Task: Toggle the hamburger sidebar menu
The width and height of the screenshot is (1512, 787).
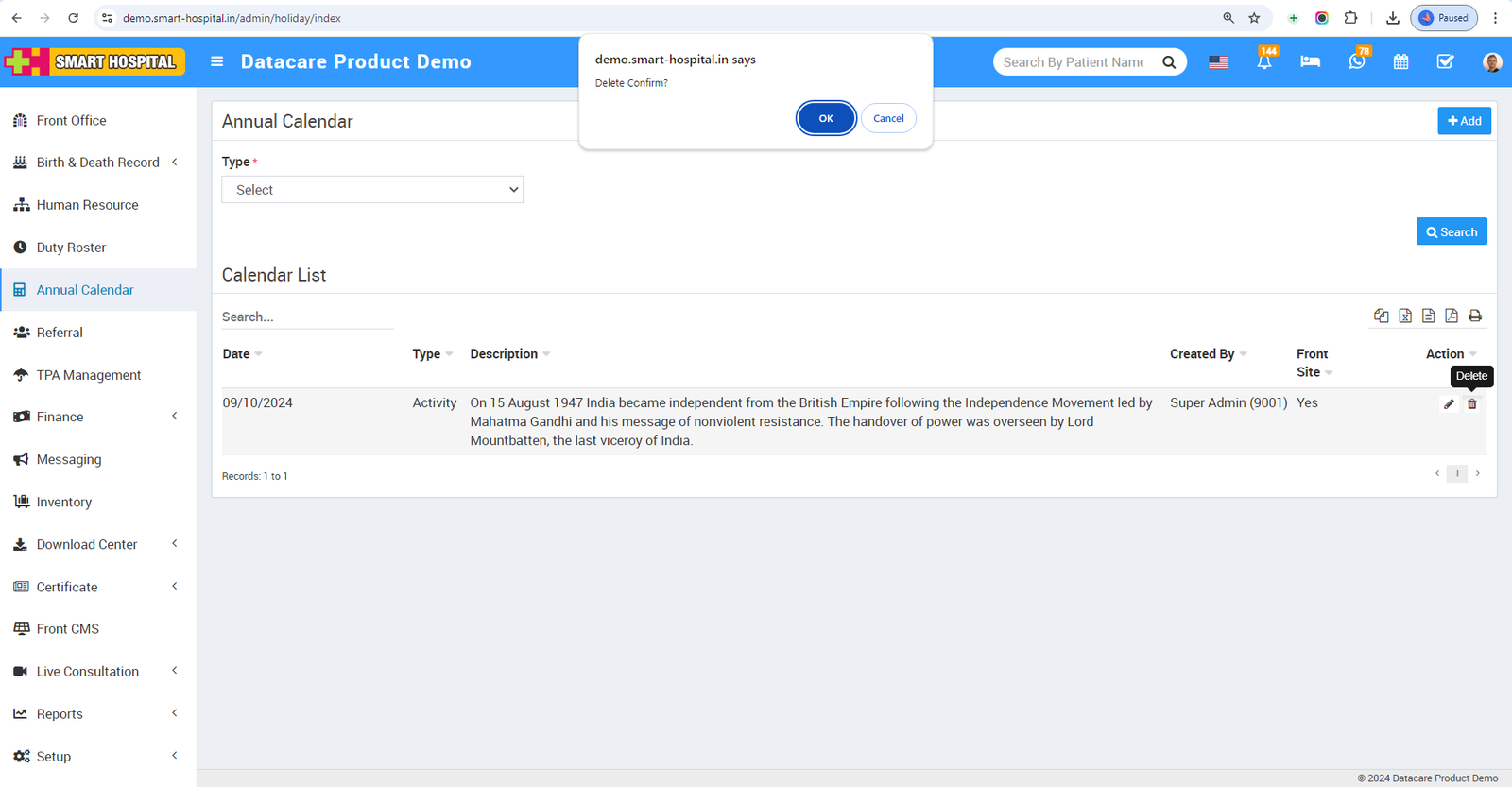Action: 217,61
